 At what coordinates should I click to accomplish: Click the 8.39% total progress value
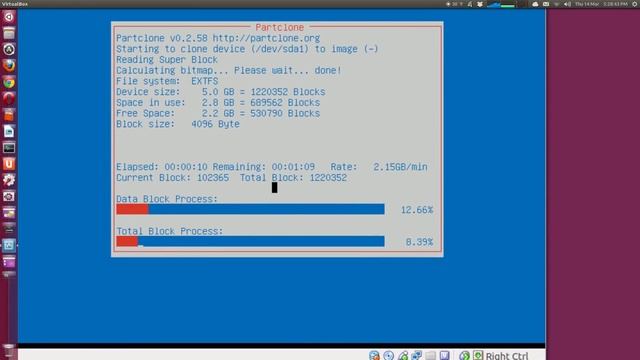coord(419,242)
